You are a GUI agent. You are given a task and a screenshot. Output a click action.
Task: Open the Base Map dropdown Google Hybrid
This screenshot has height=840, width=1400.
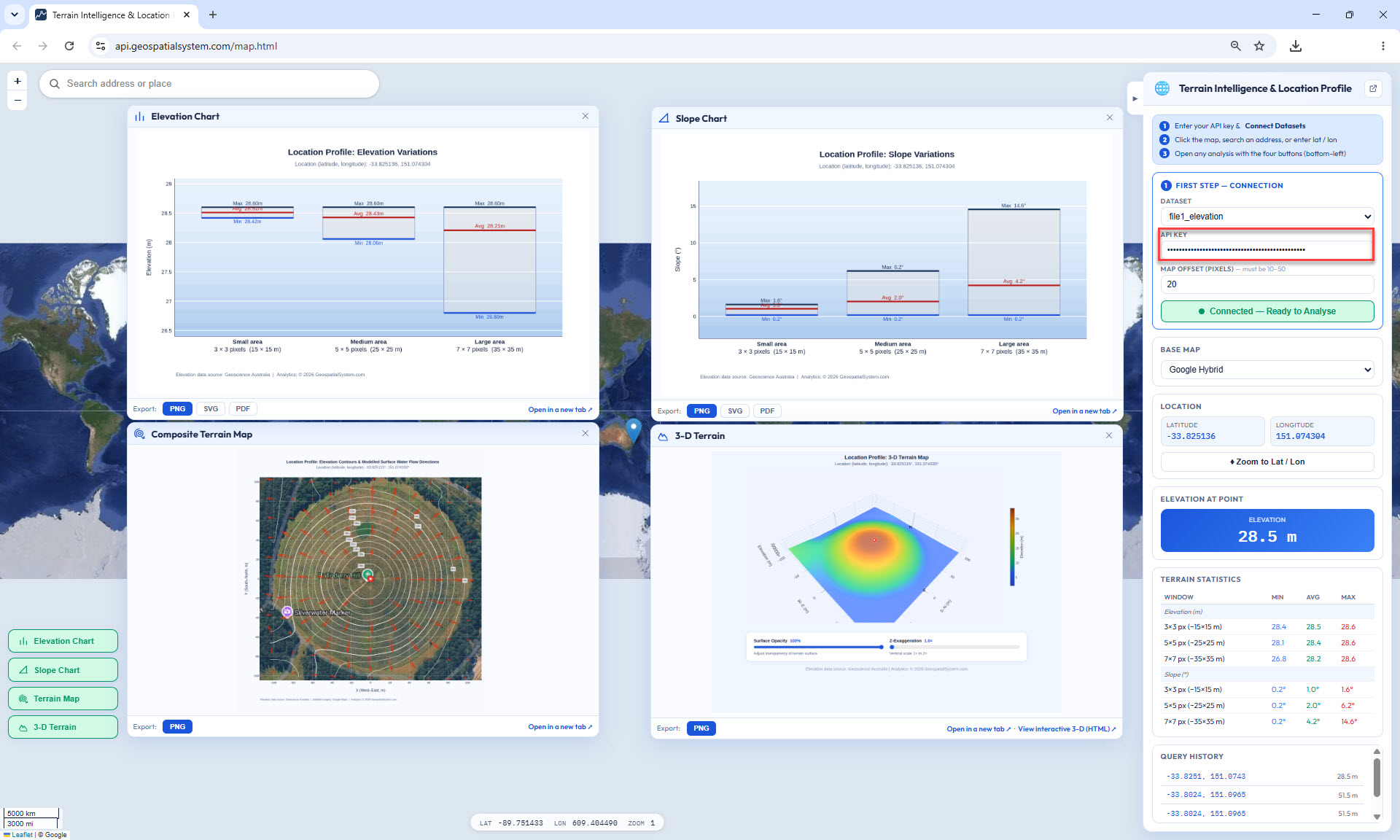(1267, 370)
